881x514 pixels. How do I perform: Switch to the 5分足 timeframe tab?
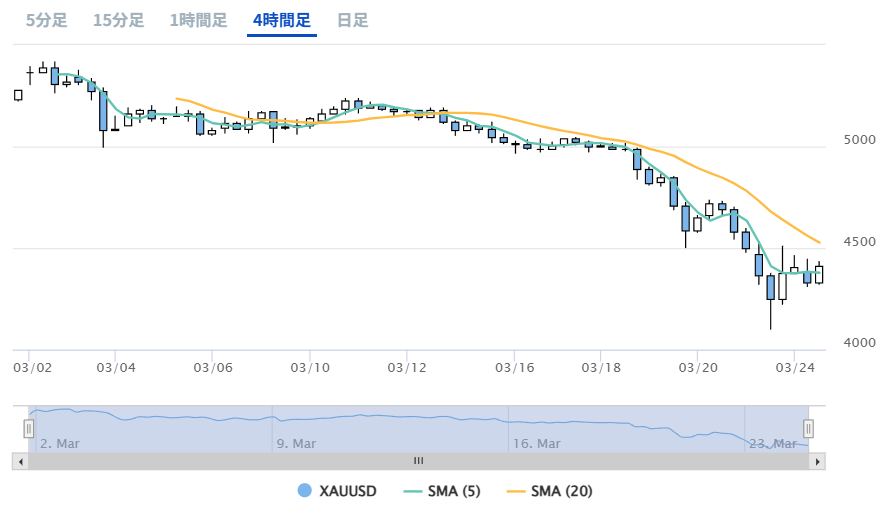(x=46, y=20)
